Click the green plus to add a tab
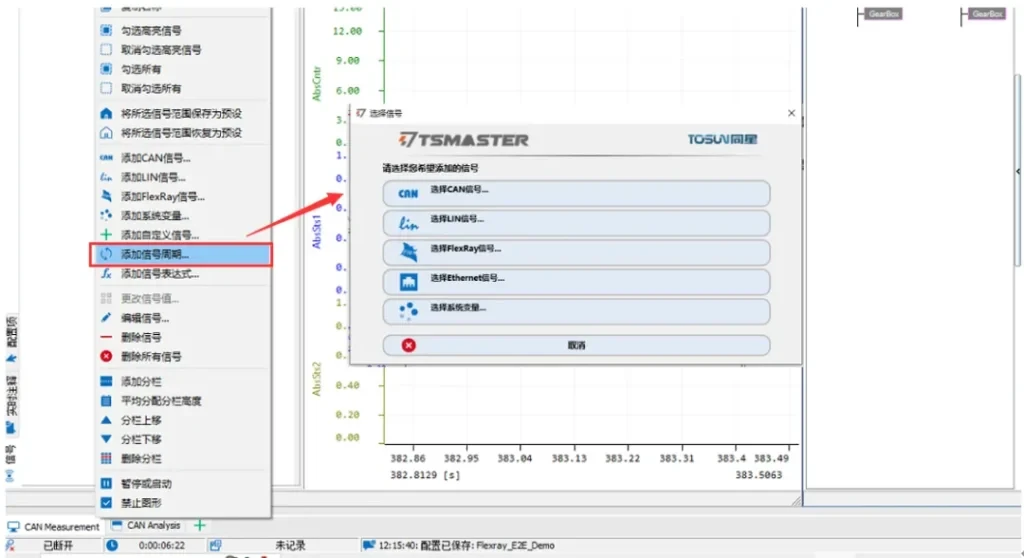1024x558 pixels. (x=200, y=525)
